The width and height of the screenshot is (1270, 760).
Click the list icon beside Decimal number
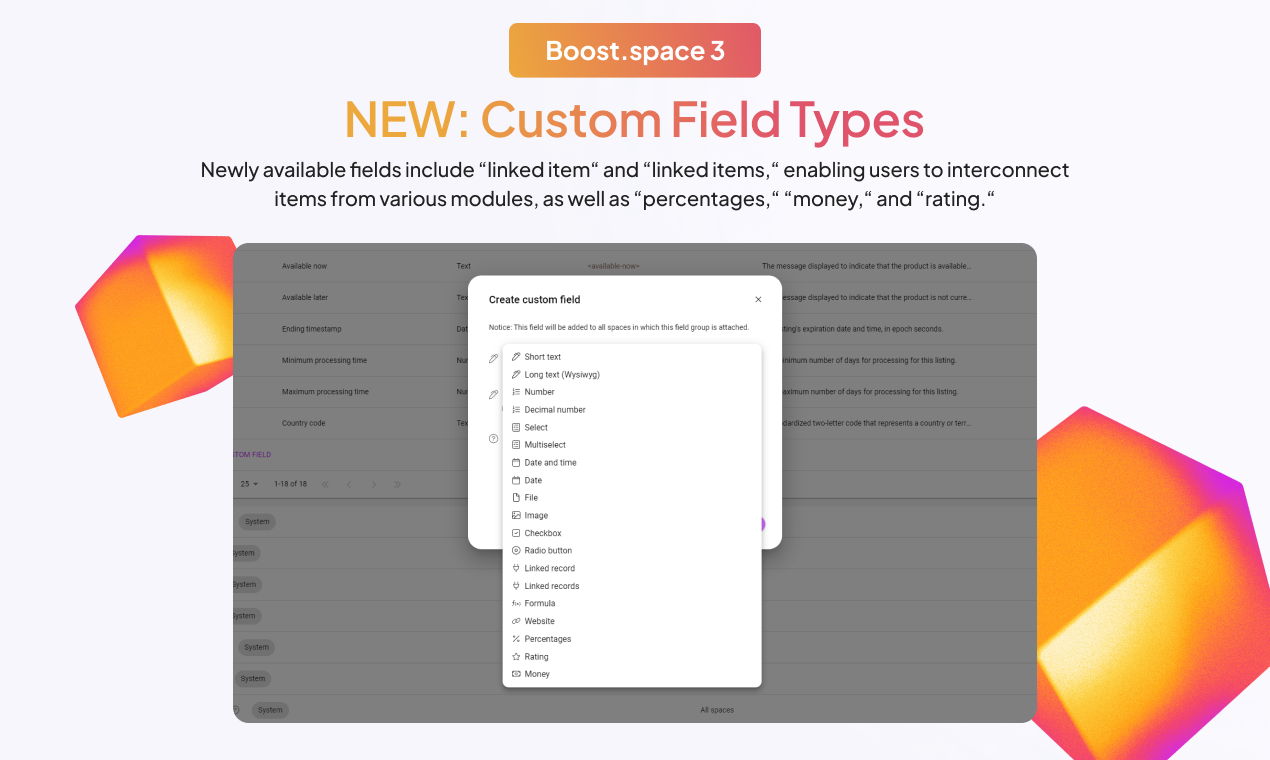tap(516, 410)
